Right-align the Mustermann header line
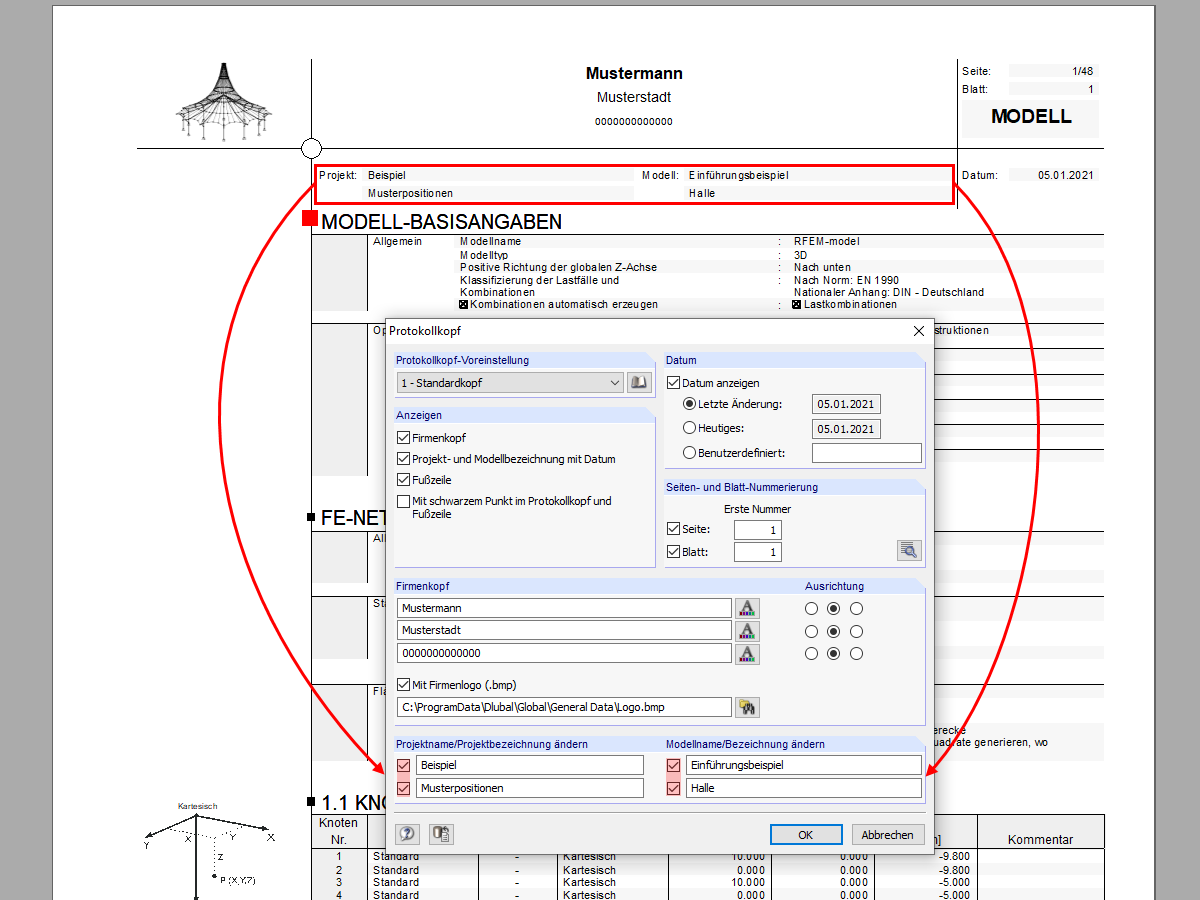Viewport: 1200px width, 900px height. (856, 608)
